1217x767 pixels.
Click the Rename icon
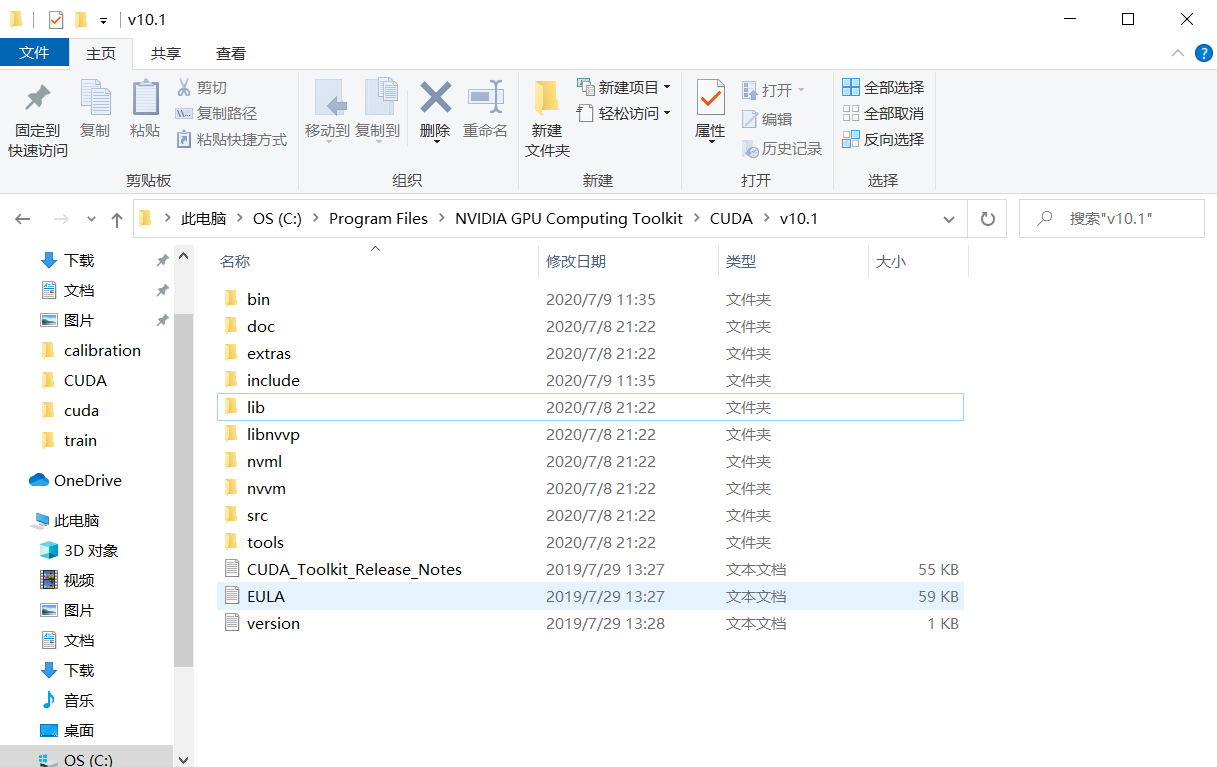pos(485,99)
